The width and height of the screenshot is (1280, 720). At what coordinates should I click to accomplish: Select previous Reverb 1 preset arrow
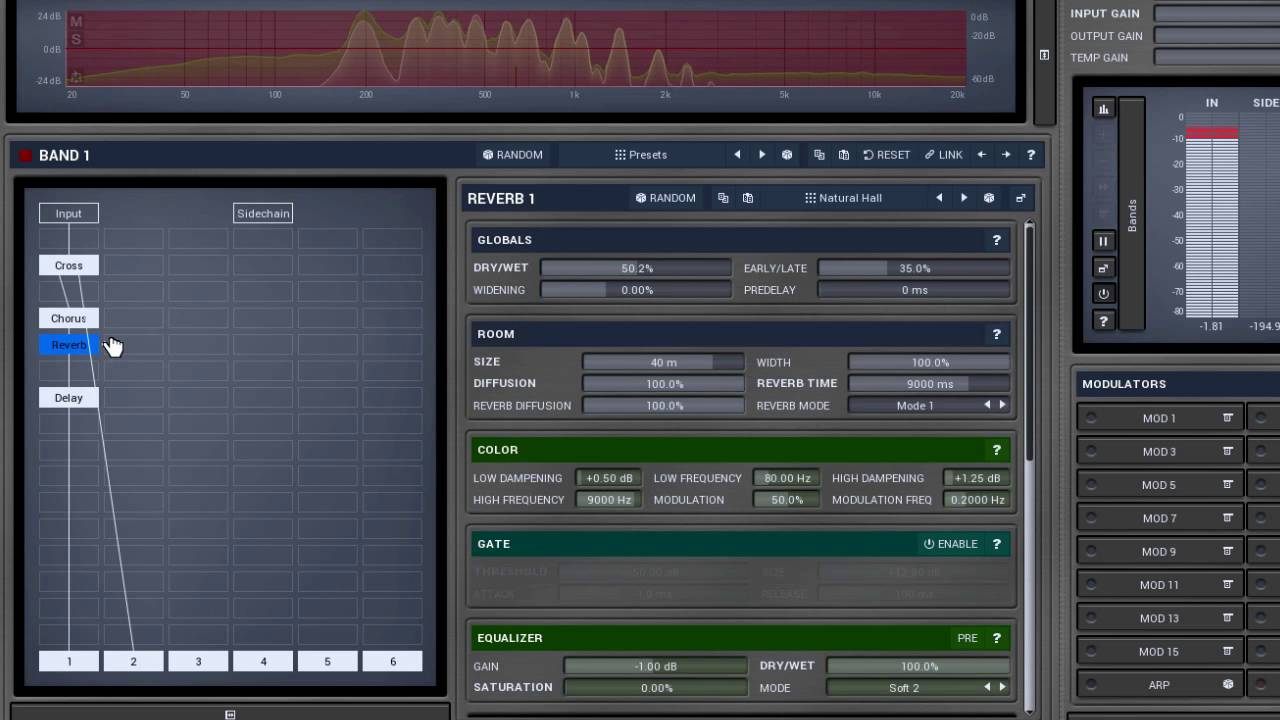(939, 198)
